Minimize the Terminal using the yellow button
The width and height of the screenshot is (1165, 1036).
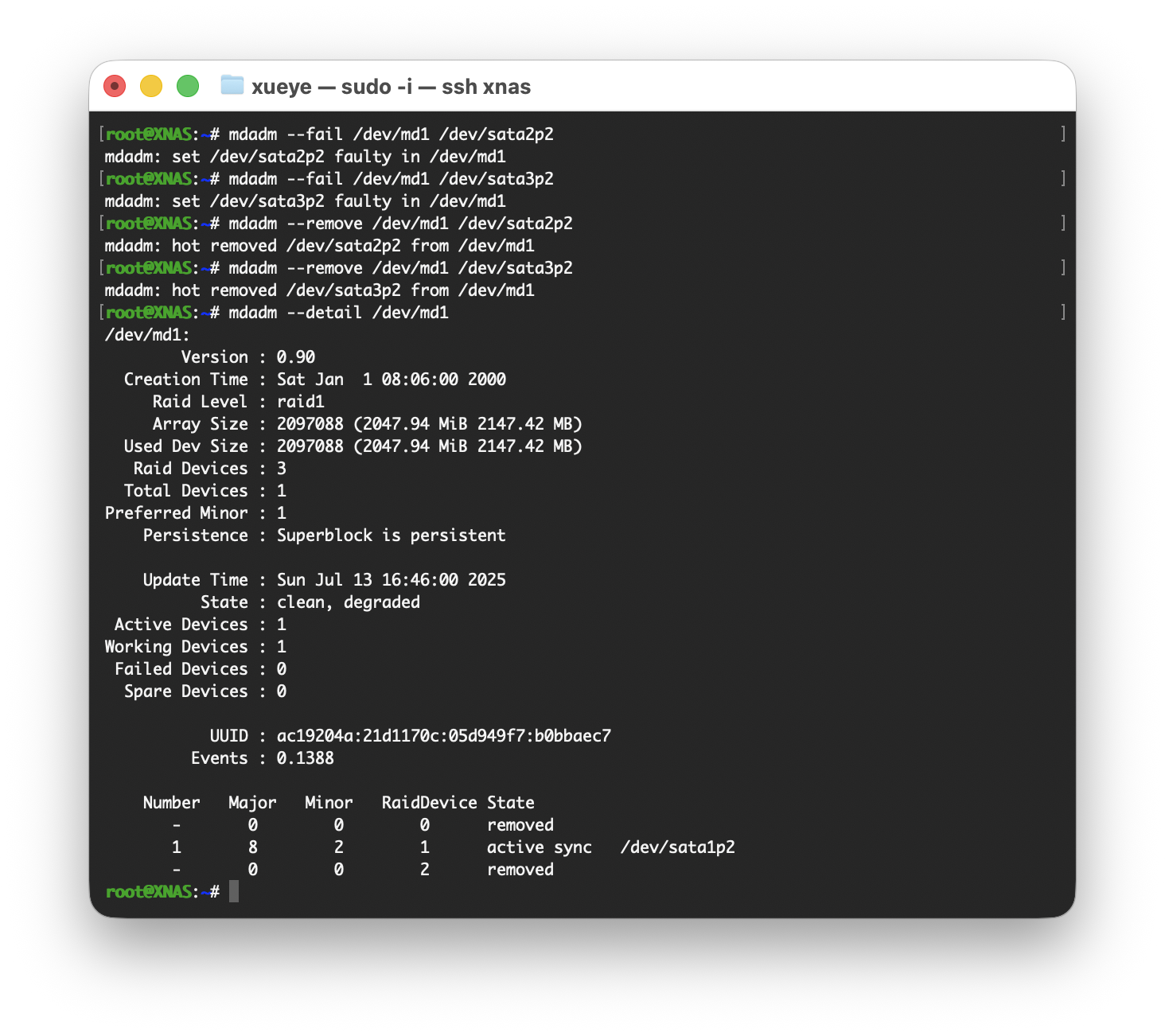(151, 86)
